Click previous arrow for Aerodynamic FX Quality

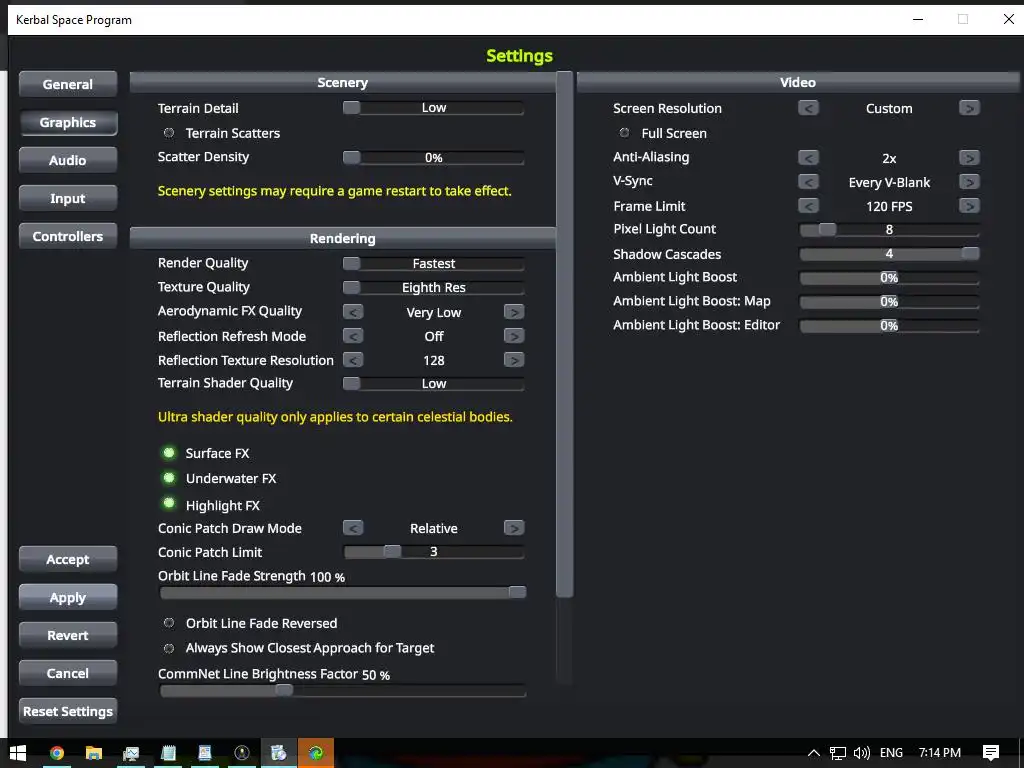[353, 312]
